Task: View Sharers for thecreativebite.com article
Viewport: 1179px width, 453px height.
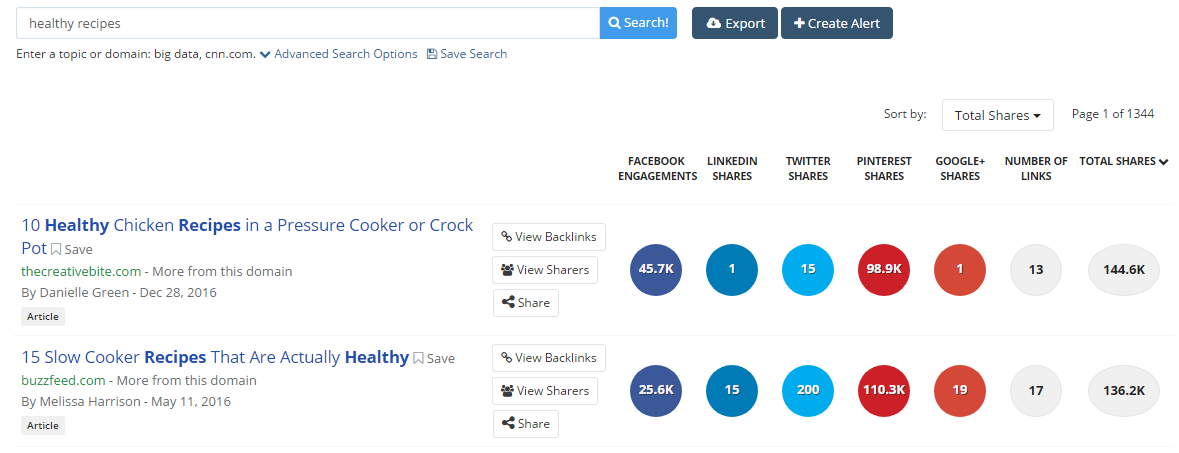Action: pos(544,270)
